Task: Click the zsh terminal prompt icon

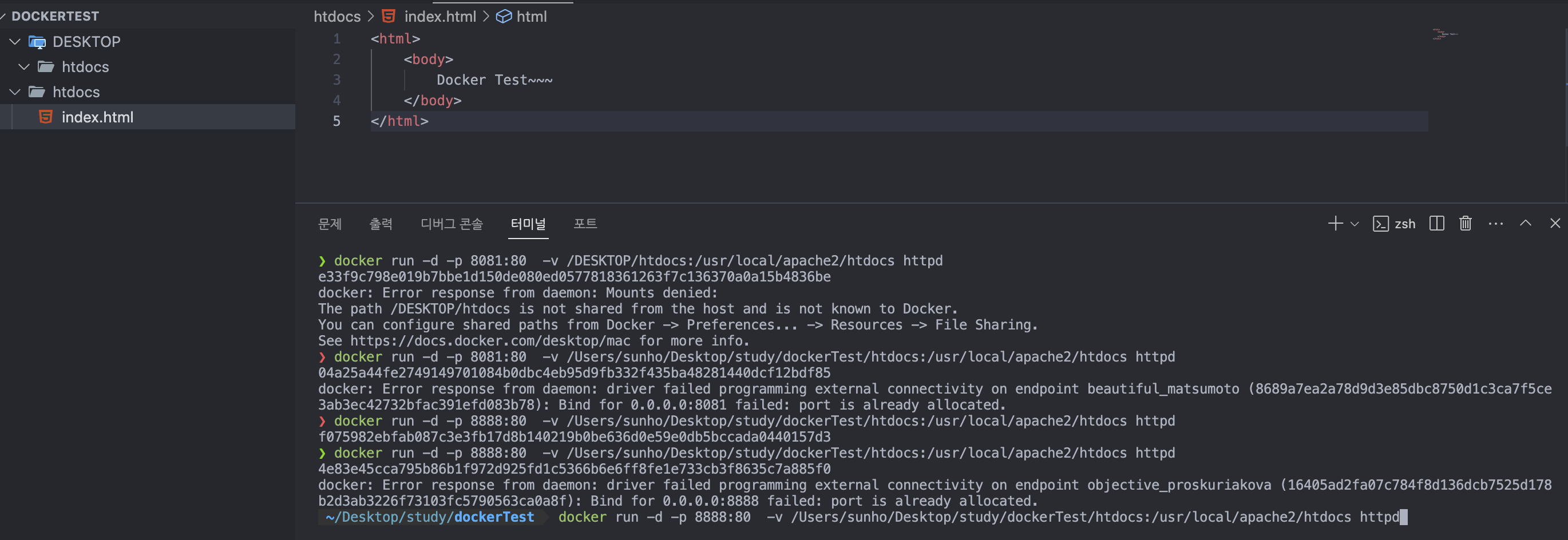Action: (1380, 224)
